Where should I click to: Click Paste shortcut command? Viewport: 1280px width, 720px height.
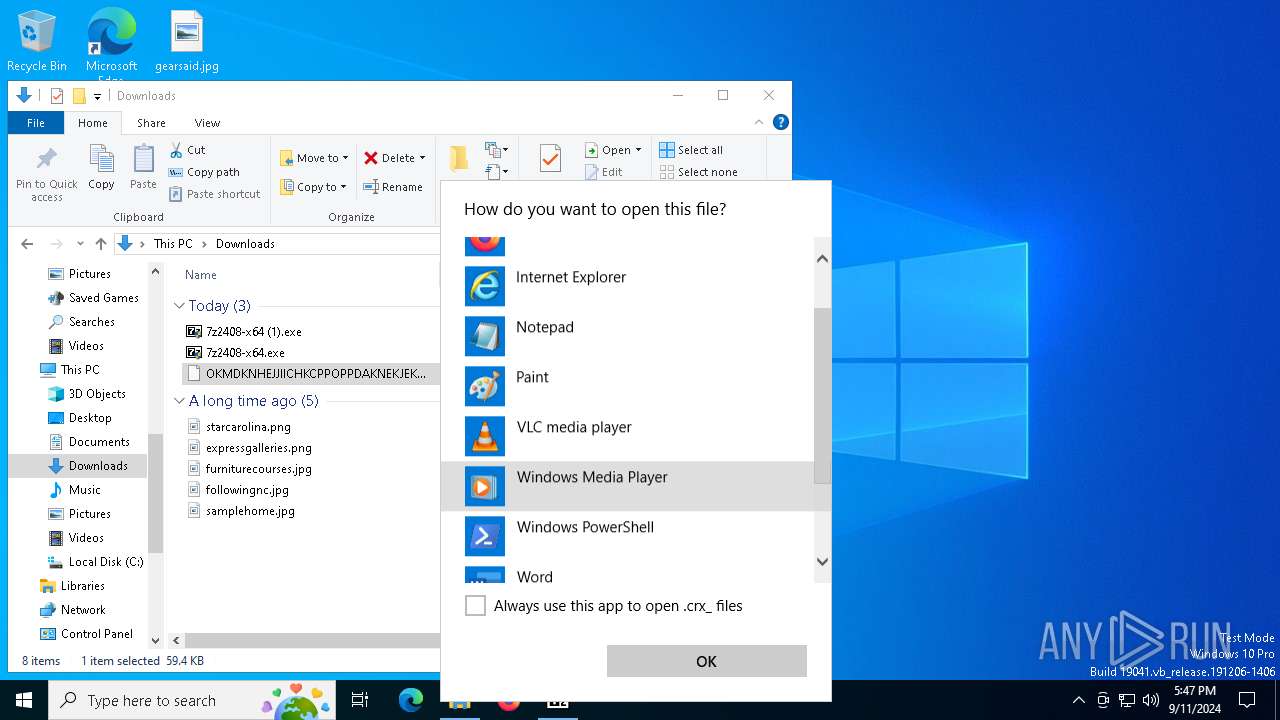[214, 194]
